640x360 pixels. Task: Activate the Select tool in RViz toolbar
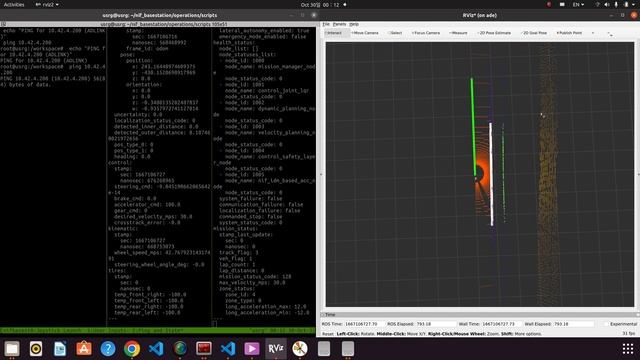[x=395, y=33]
